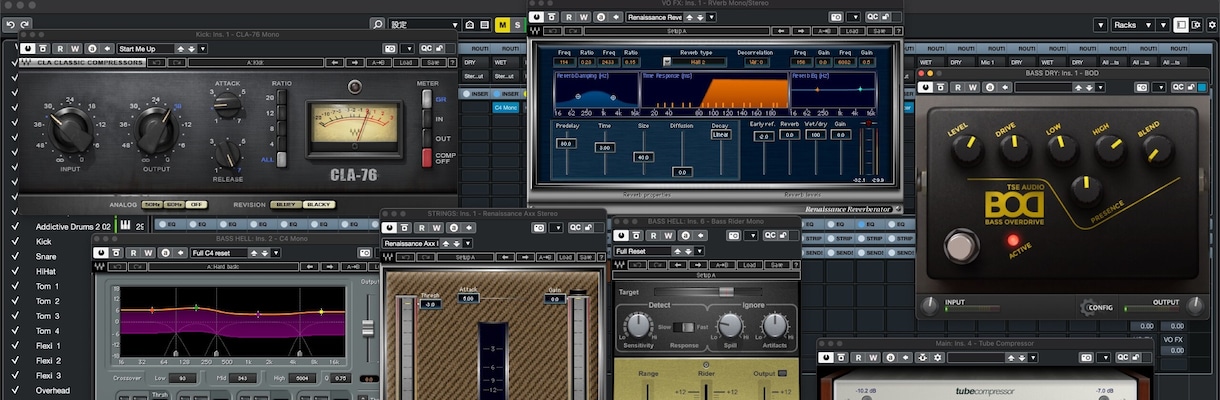Turn the CLA-76 INPUT knob
The image size is (1220, 400).
tap(70, 128)
